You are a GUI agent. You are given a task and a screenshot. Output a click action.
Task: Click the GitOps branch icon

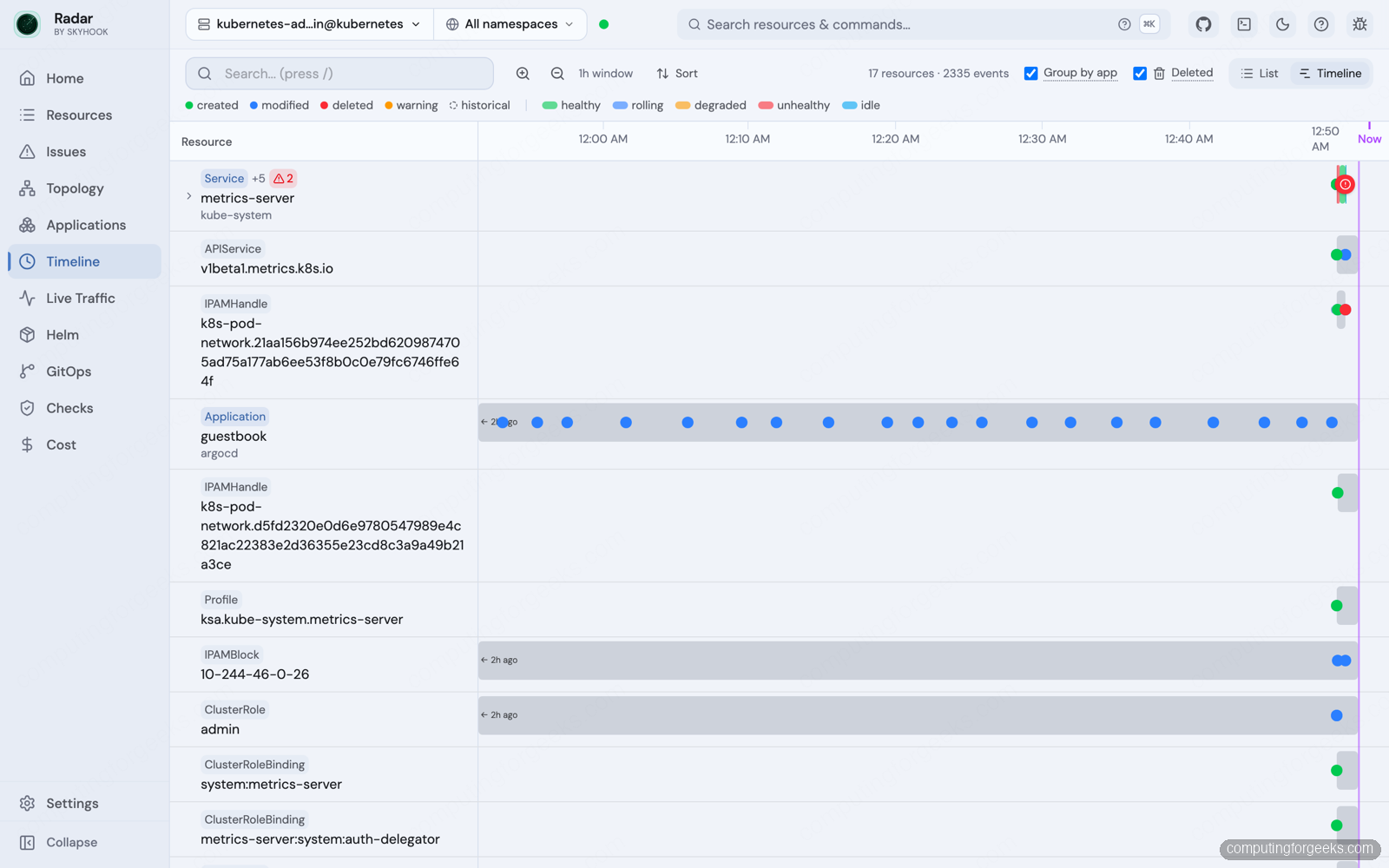tap(28, 372)
